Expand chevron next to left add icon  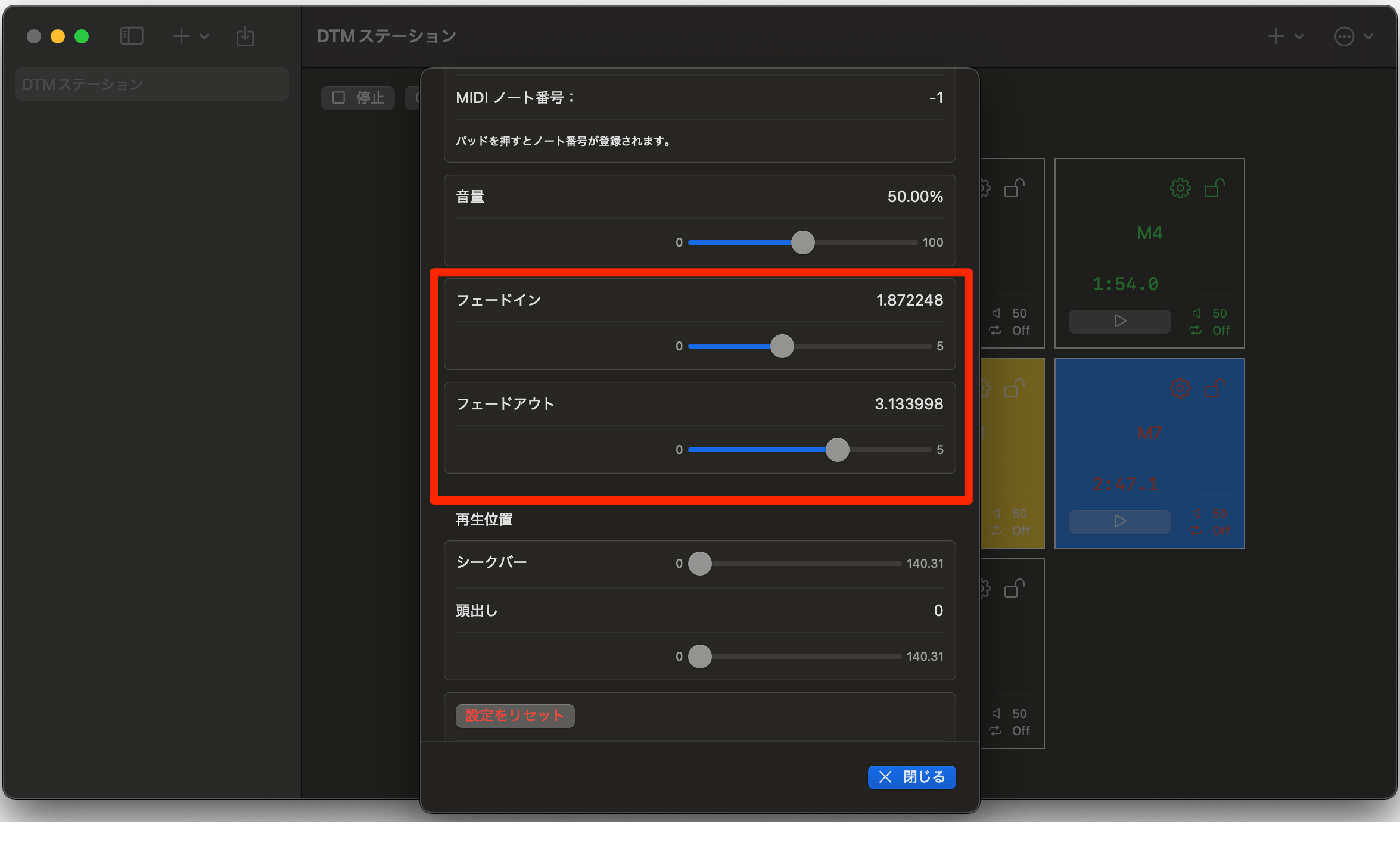pos(204,36)
